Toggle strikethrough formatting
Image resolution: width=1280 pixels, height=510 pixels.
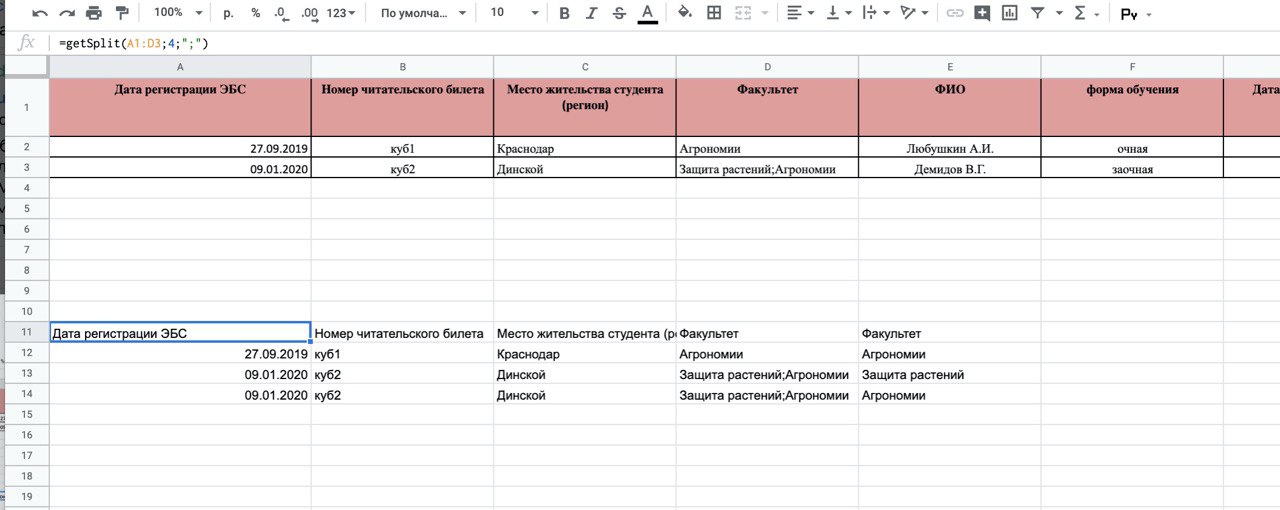[619, 13]
